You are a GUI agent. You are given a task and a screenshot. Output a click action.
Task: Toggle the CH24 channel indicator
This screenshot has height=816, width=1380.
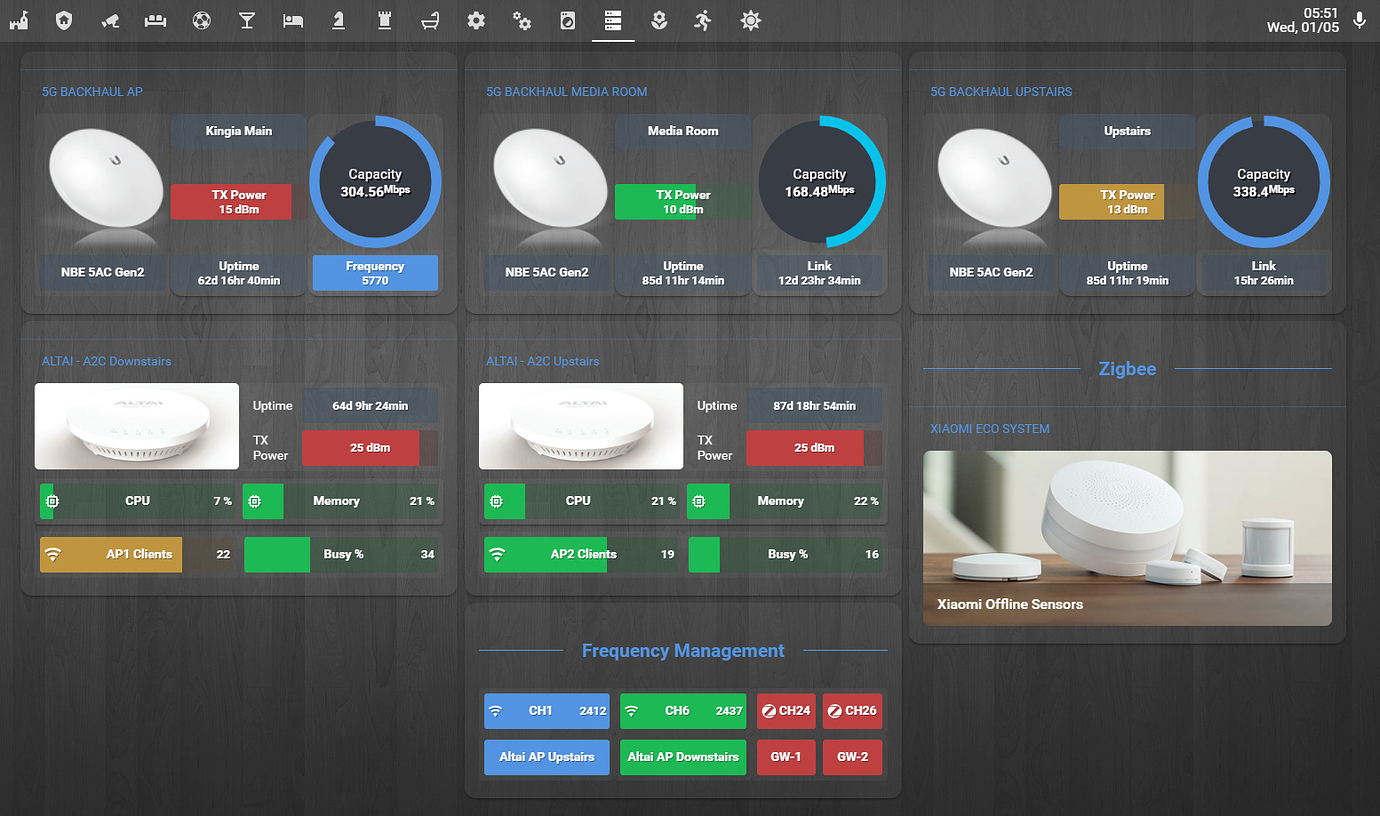coord(786,711)
